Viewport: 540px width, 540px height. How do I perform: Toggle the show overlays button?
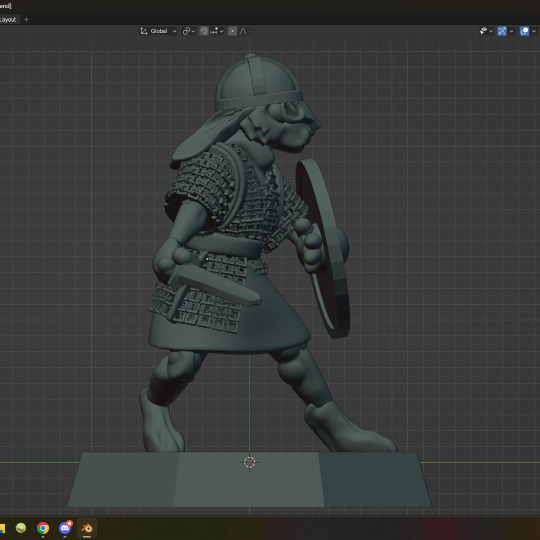pyautogui.click(x=524, y=31)
